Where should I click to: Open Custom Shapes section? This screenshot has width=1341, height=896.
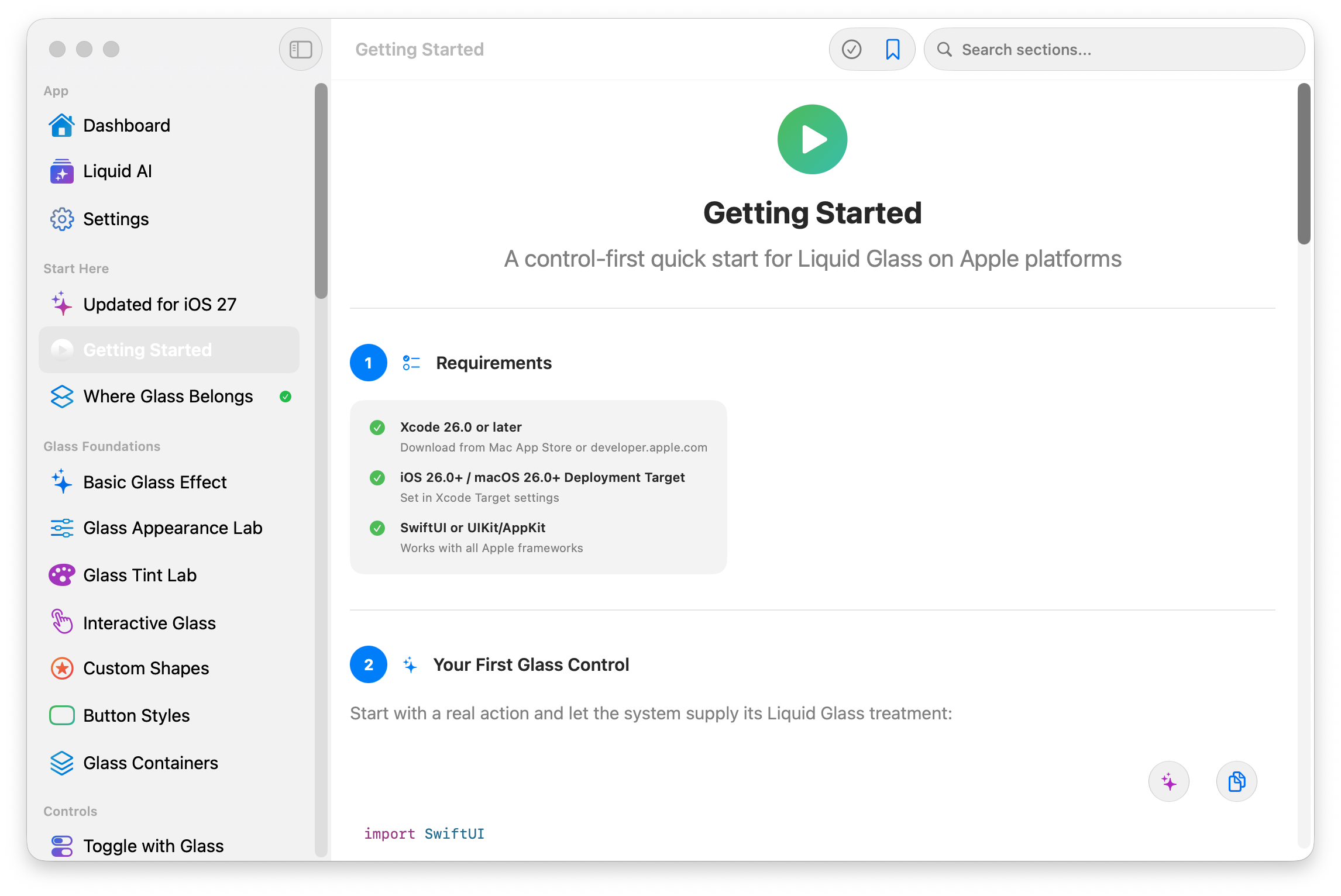tap(169, 668)
